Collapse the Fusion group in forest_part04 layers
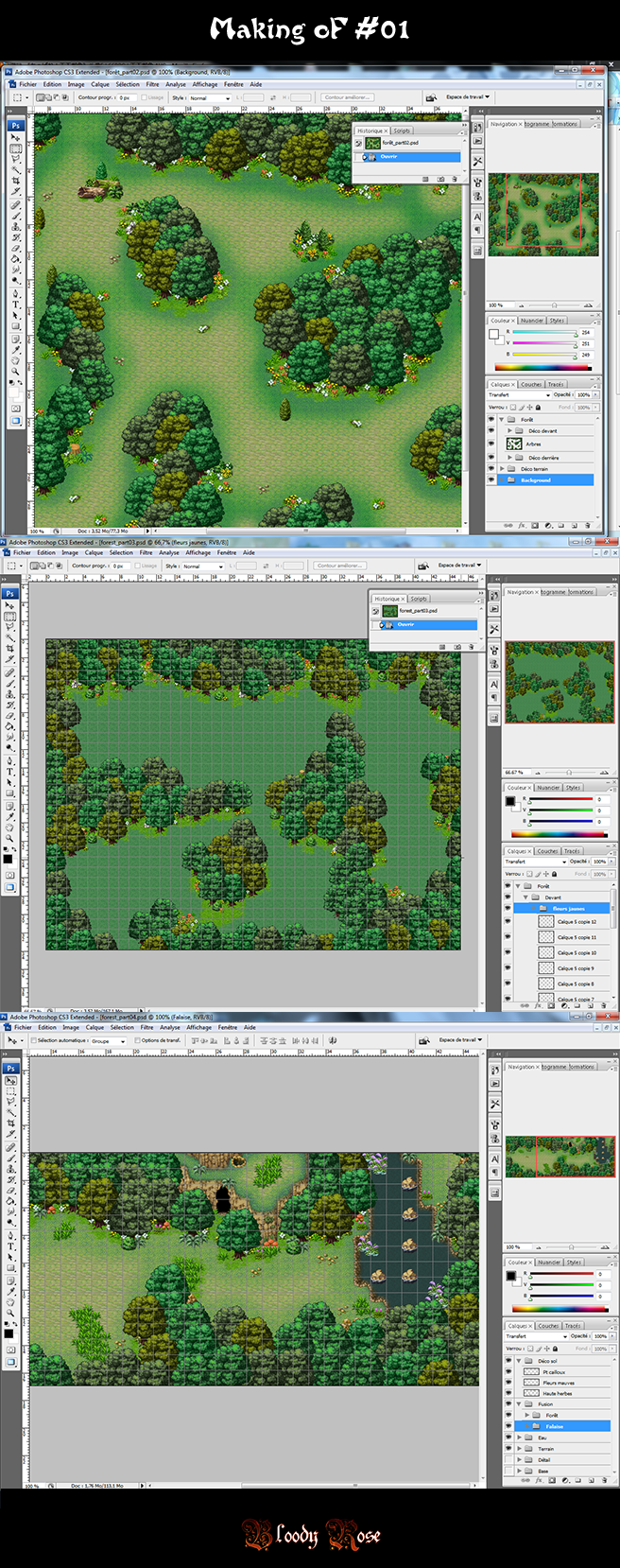The width and height of the screenshot is (620, 1568). 519,1403
